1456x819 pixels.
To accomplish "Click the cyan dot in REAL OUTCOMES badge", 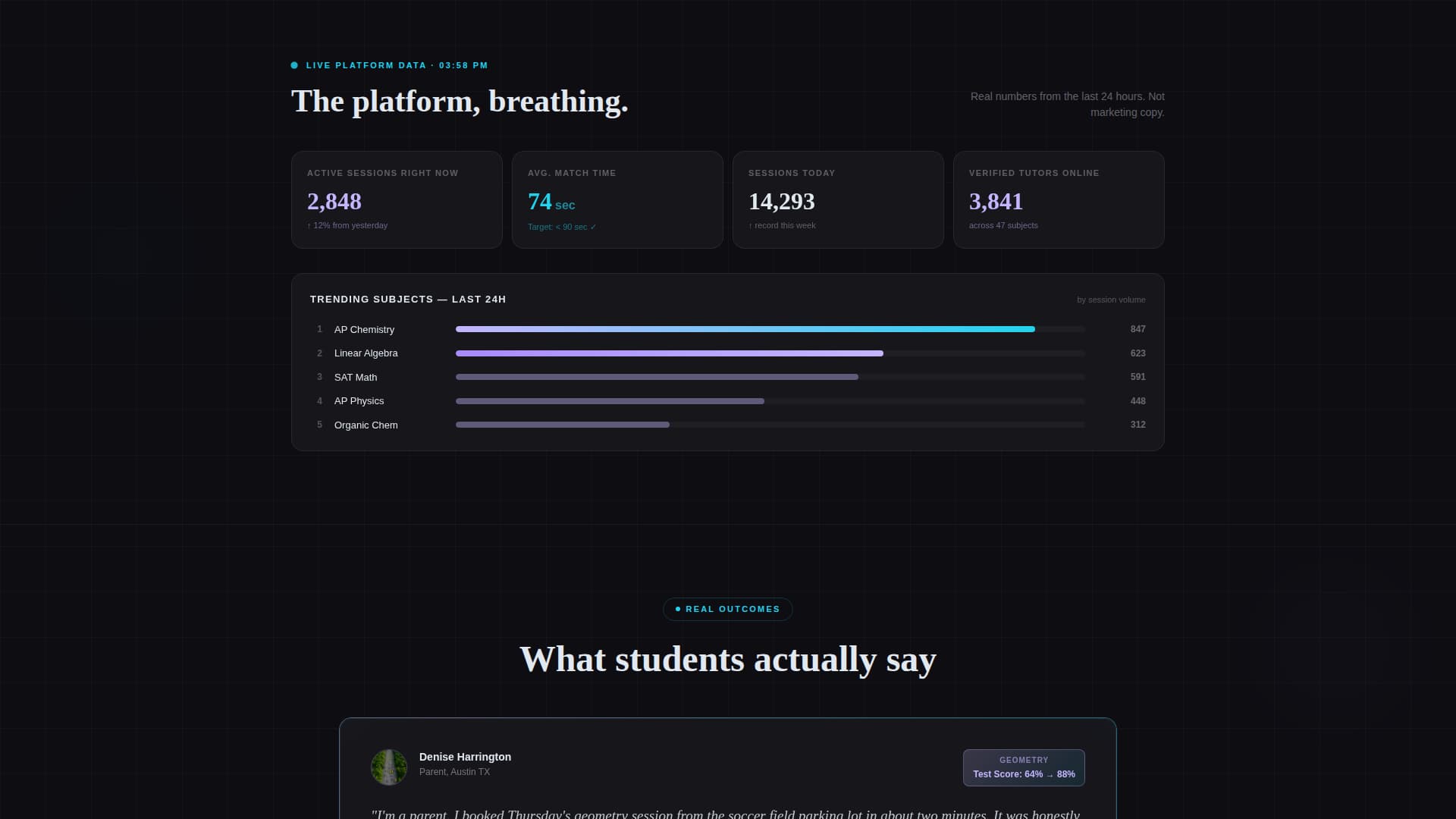I will click(677, 609).
